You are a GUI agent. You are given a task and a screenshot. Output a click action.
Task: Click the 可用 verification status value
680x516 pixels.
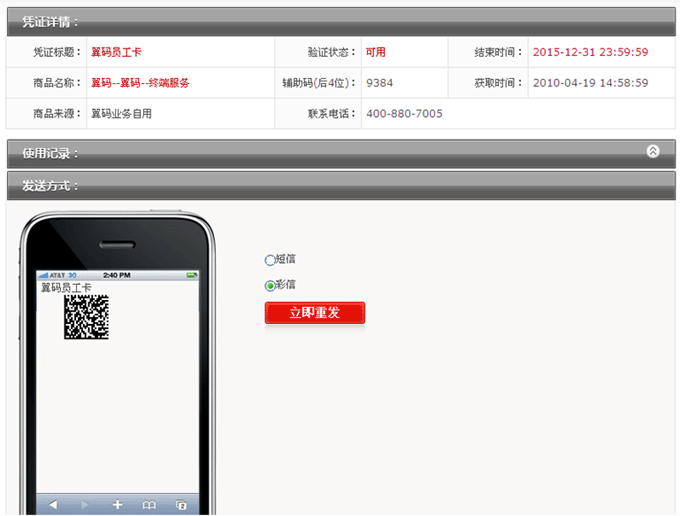click(376, 52)
